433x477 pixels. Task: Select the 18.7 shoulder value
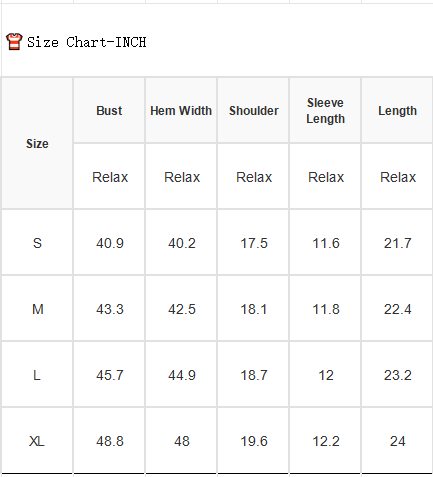(253, 375)
